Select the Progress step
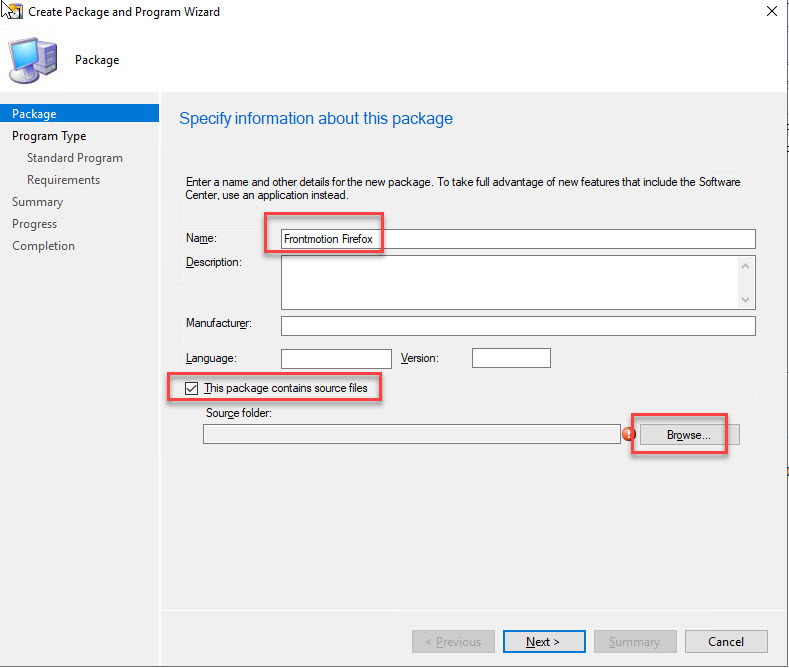 34,224
